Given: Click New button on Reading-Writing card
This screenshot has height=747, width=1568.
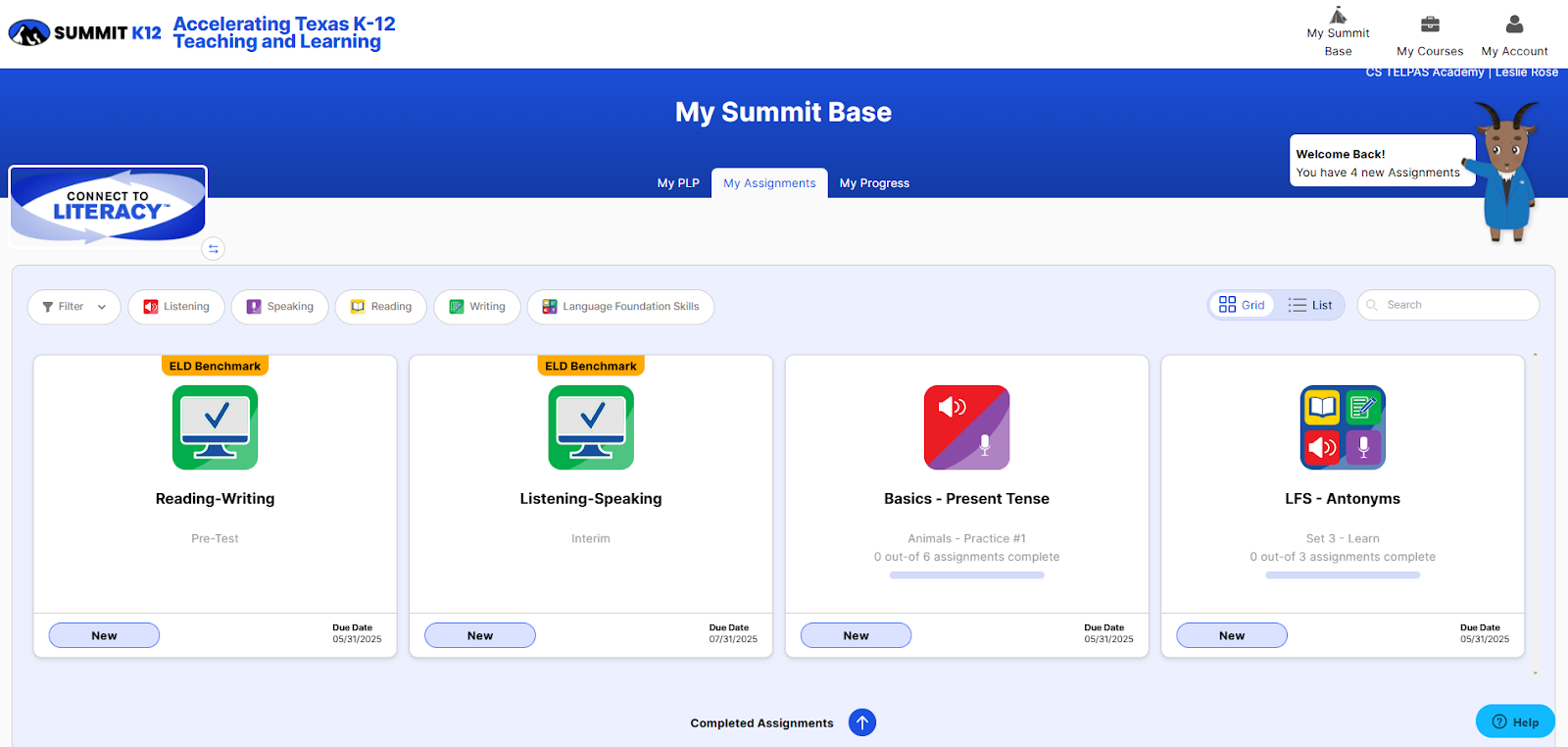Looking at the screenshot, I should click(x=104, y=635).
